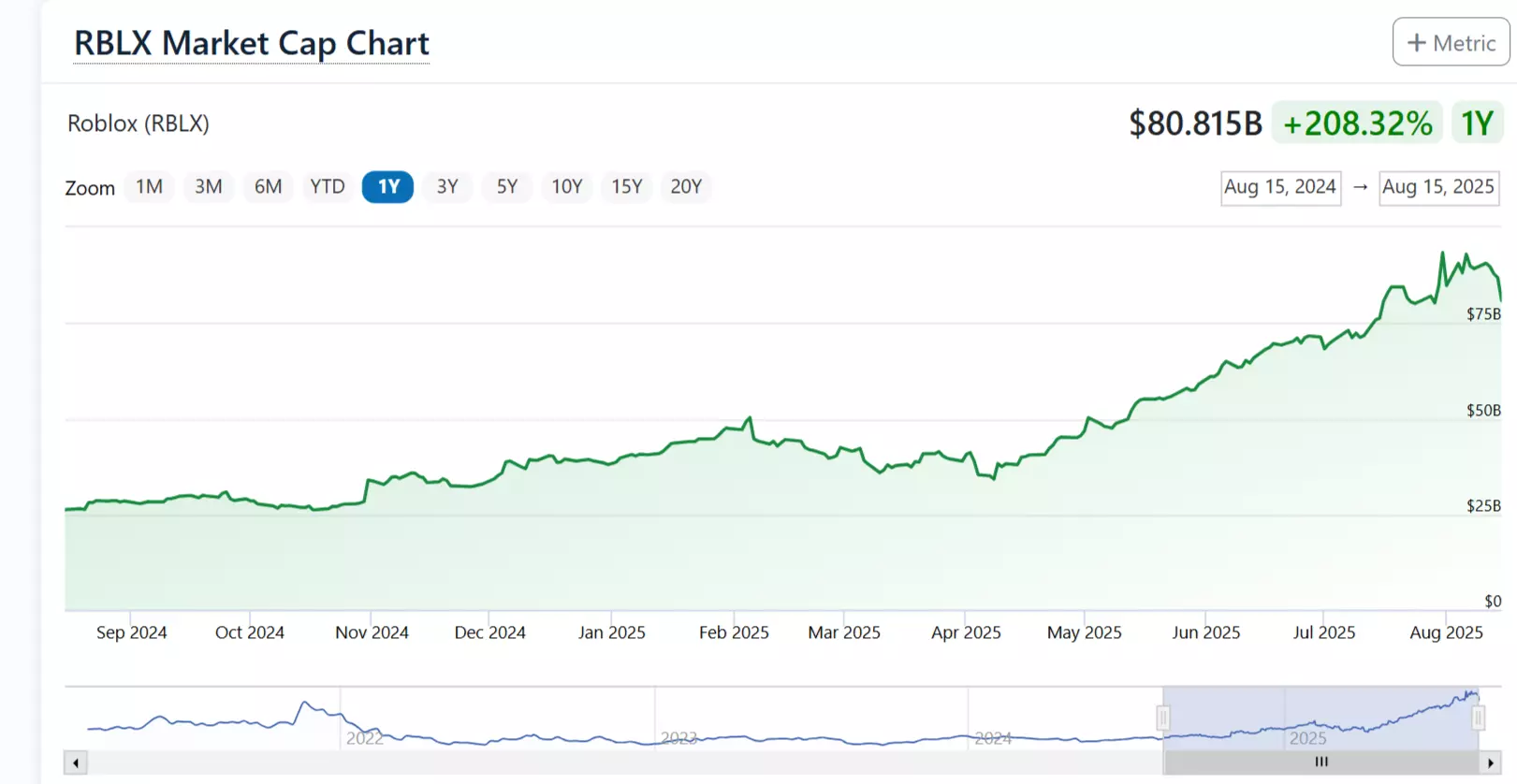Switch chart zoom to 3Y

pos(447,186)
